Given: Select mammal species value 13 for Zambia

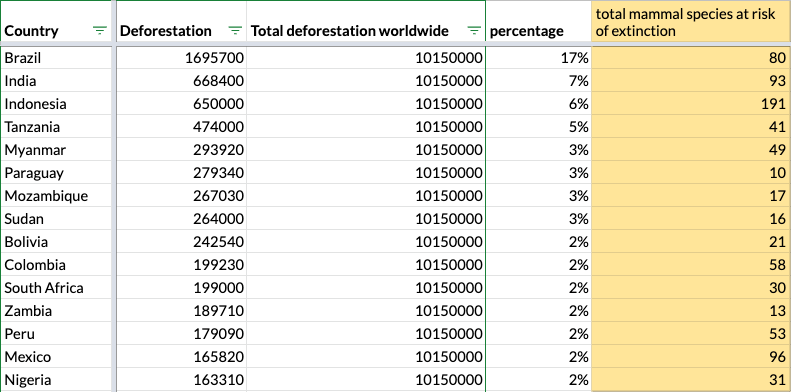Looking at the screenshot, I should click(691, 310).
